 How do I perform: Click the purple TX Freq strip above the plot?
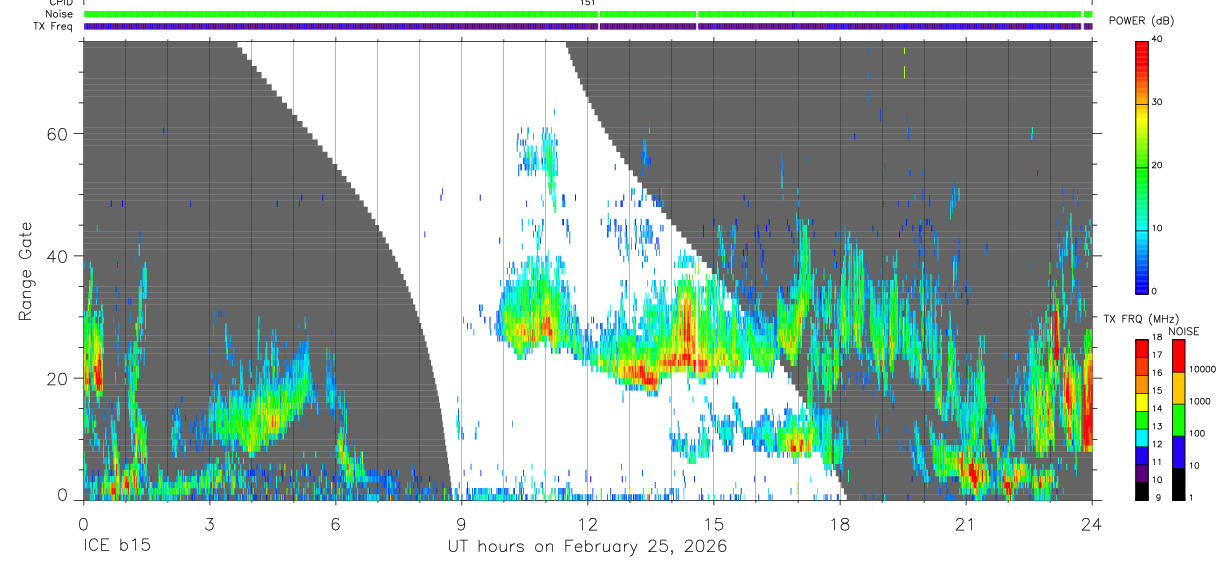tap(588, 26)
